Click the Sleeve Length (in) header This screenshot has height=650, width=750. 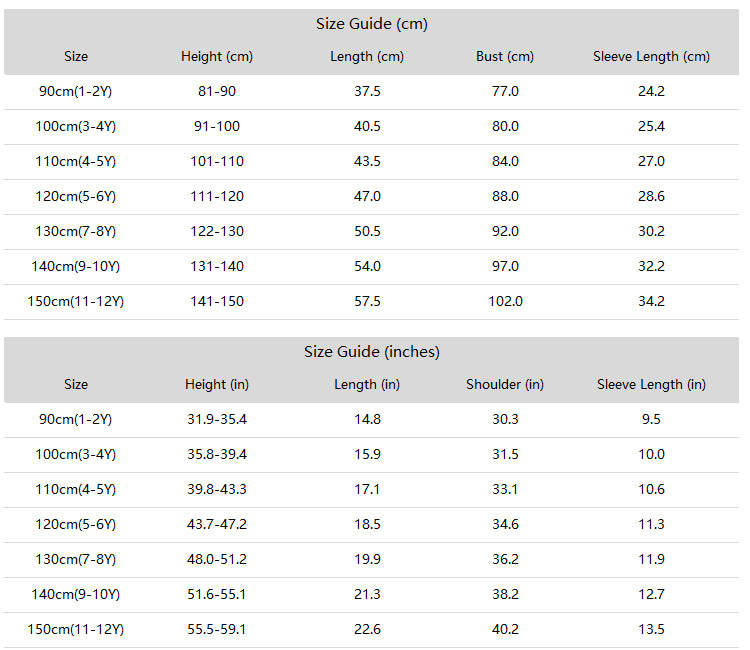[x=651, y=385]
